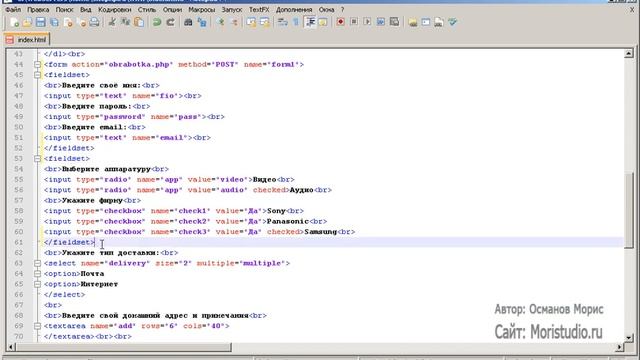Click the text 'obrabotka.php' on line 44
Screen dimensions: 640x360
pos(139,64)
